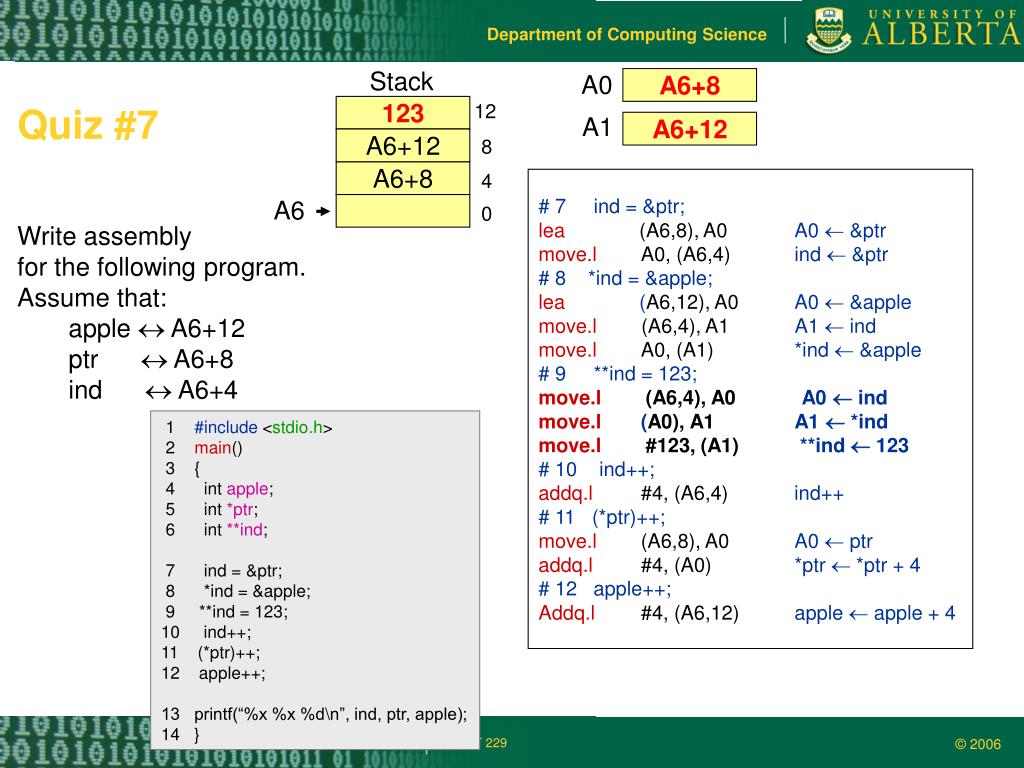Click the "A0" register name label

(x=597, y=86)
